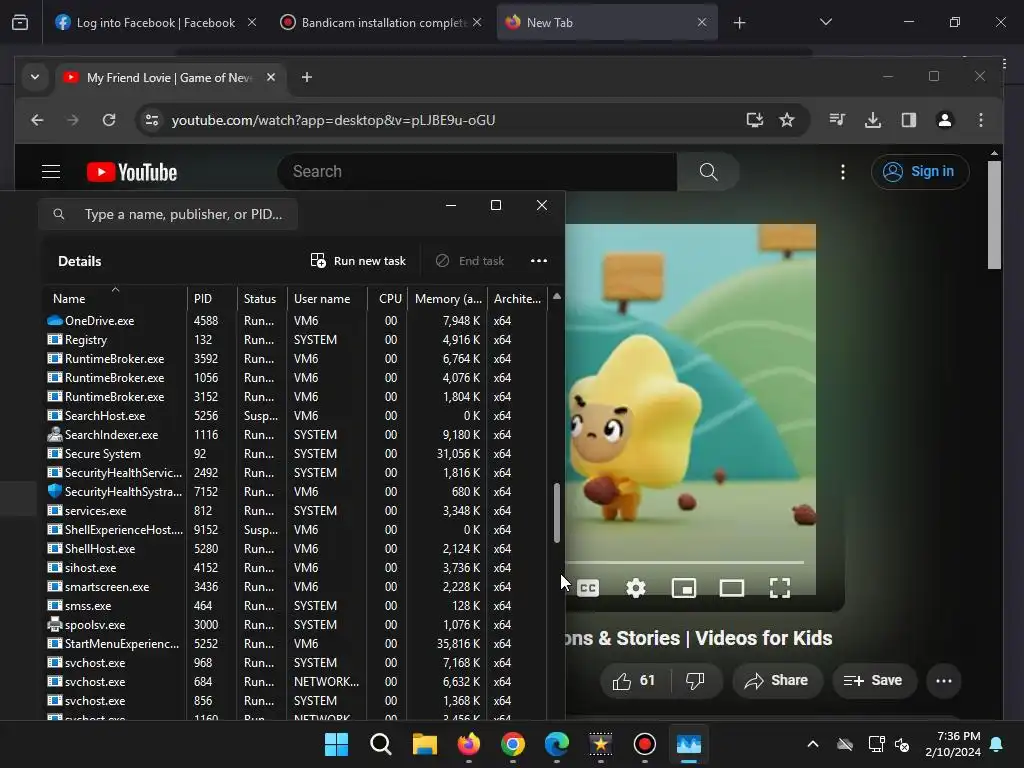Switch to Bandicam installation tab
1024x768 pixels.
(381, 22)
